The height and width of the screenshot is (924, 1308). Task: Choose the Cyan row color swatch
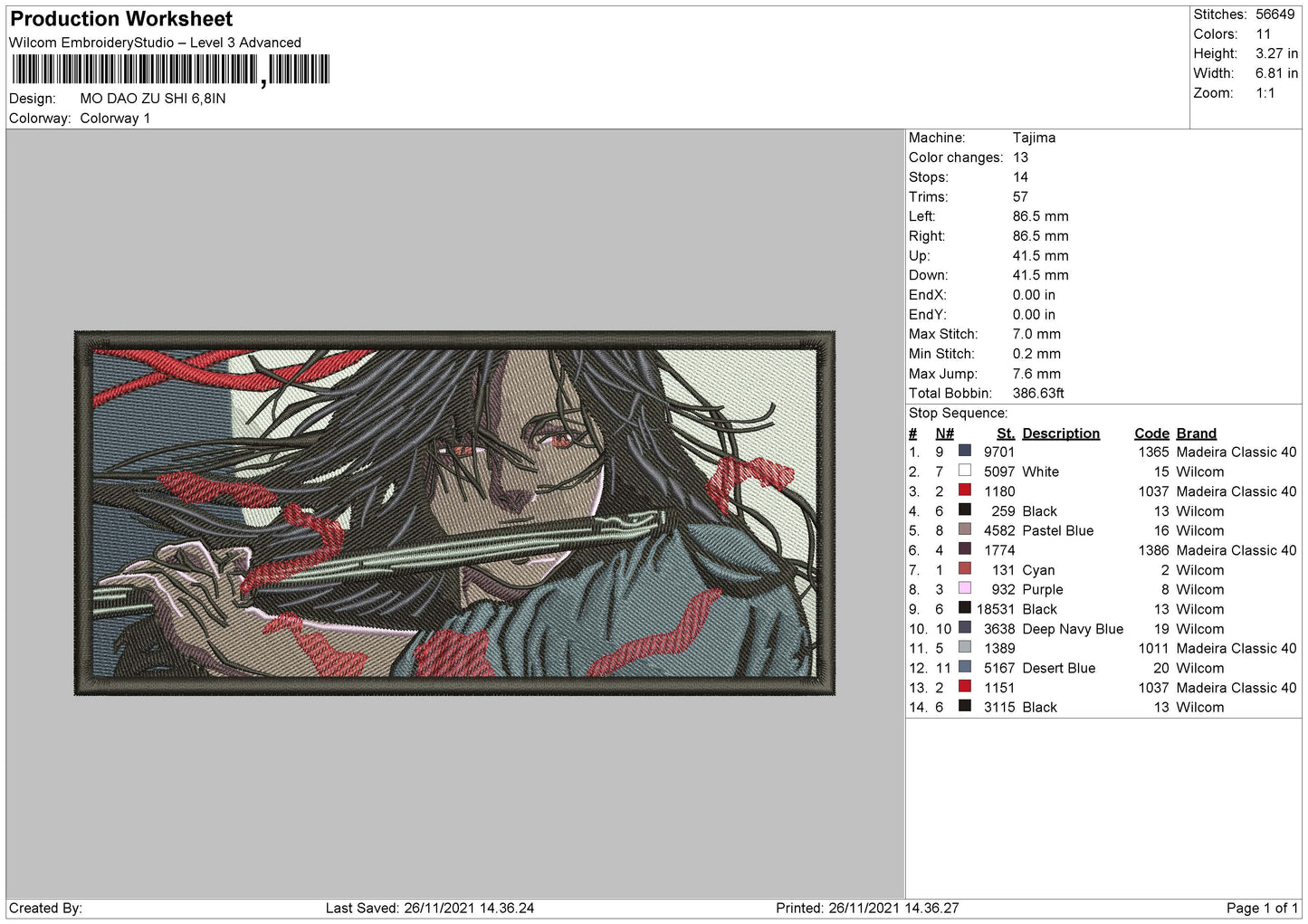point(965,569)
